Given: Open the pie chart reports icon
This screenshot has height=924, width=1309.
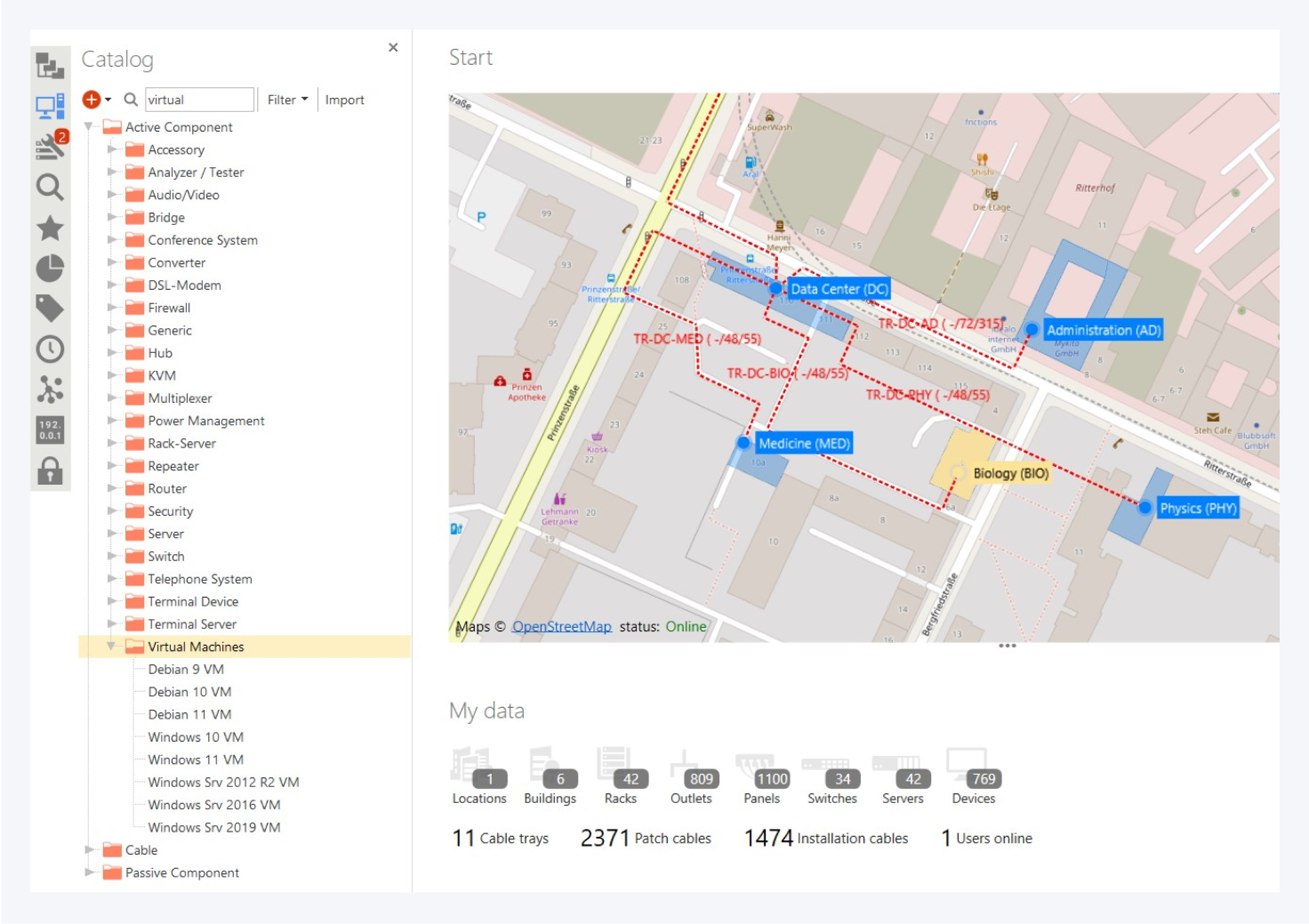Looking at the screenshot, I should pyautogui.click(x=50, y=268).
